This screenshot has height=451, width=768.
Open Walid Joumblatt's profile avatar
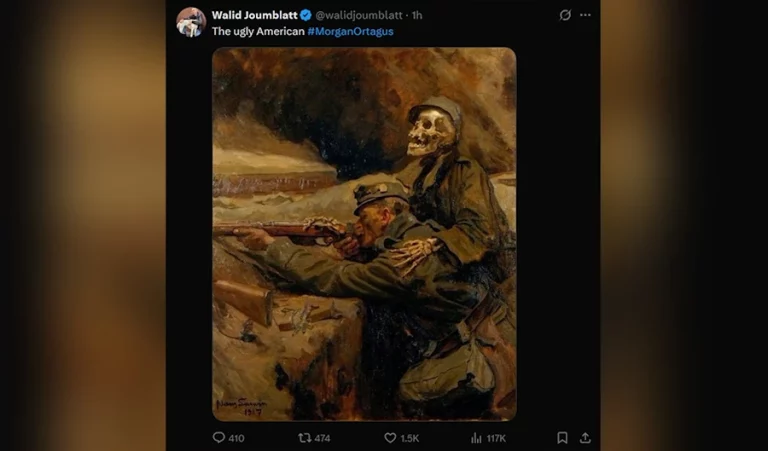pyautogui.click(x=191, y=22)
